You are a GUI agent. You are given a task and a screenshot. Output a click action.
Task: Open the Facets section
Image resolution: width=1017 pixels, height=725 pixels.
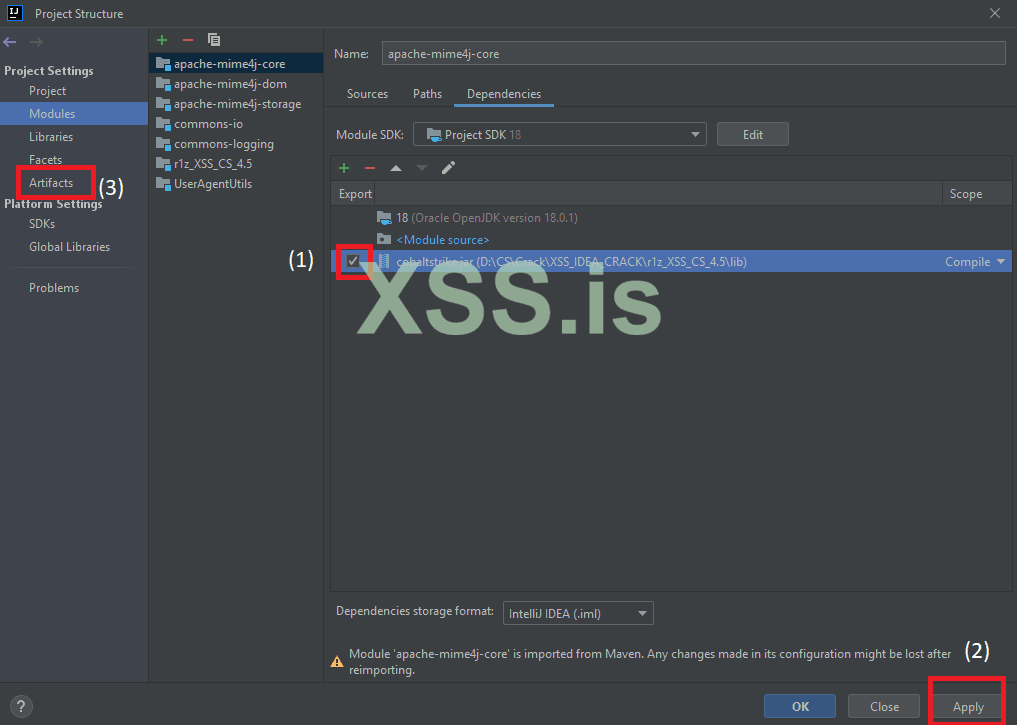pyautogui.click(x=45, y=160)
